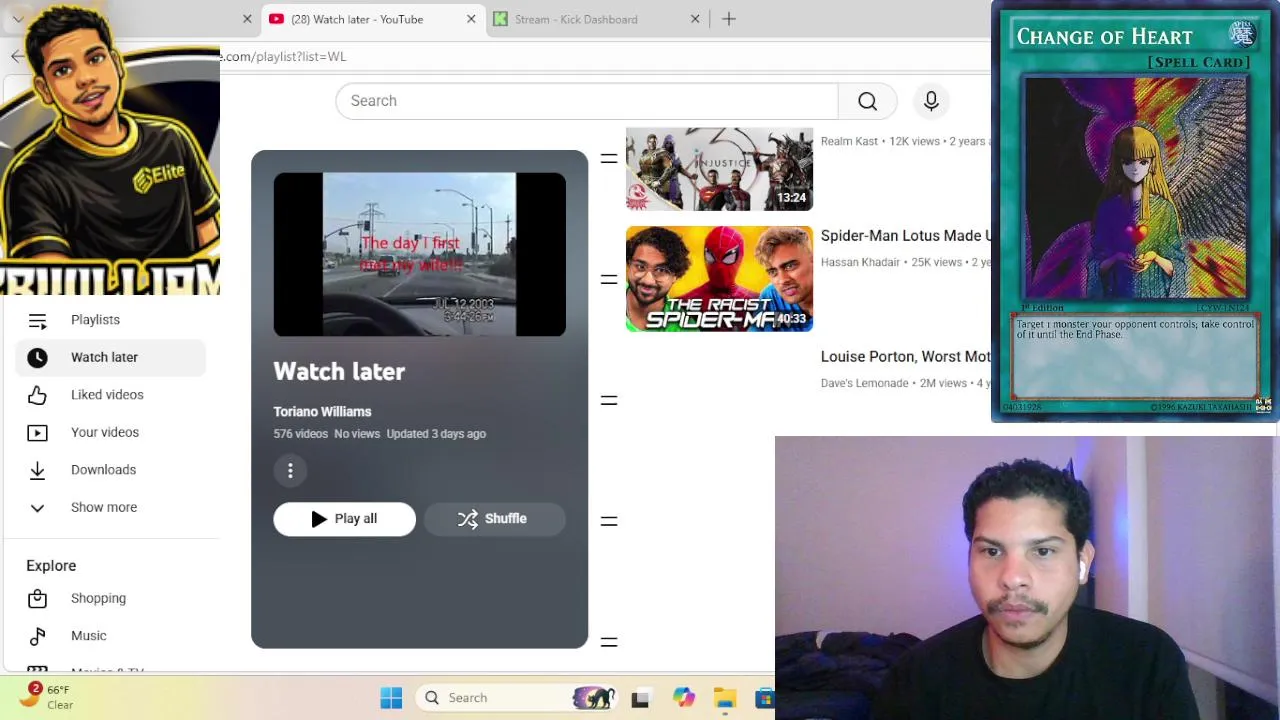
Task: Open Microsoft Store from the taskbar
Action: pos(765,698)
